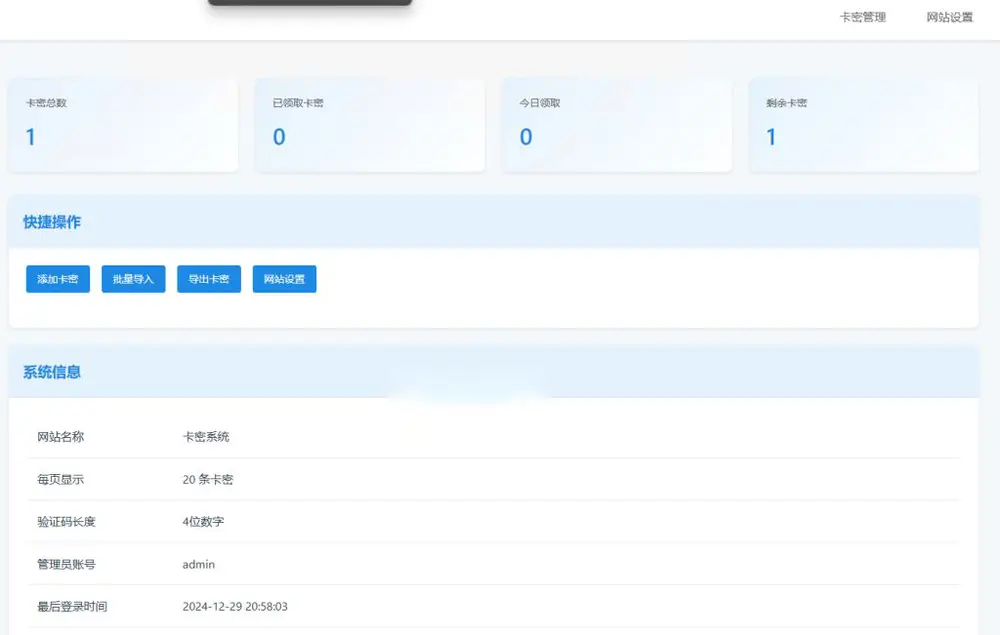The height and width of the screenshot is (635, 1000).
Task: Click the 4位数字 value
Action: pos(203,522)
